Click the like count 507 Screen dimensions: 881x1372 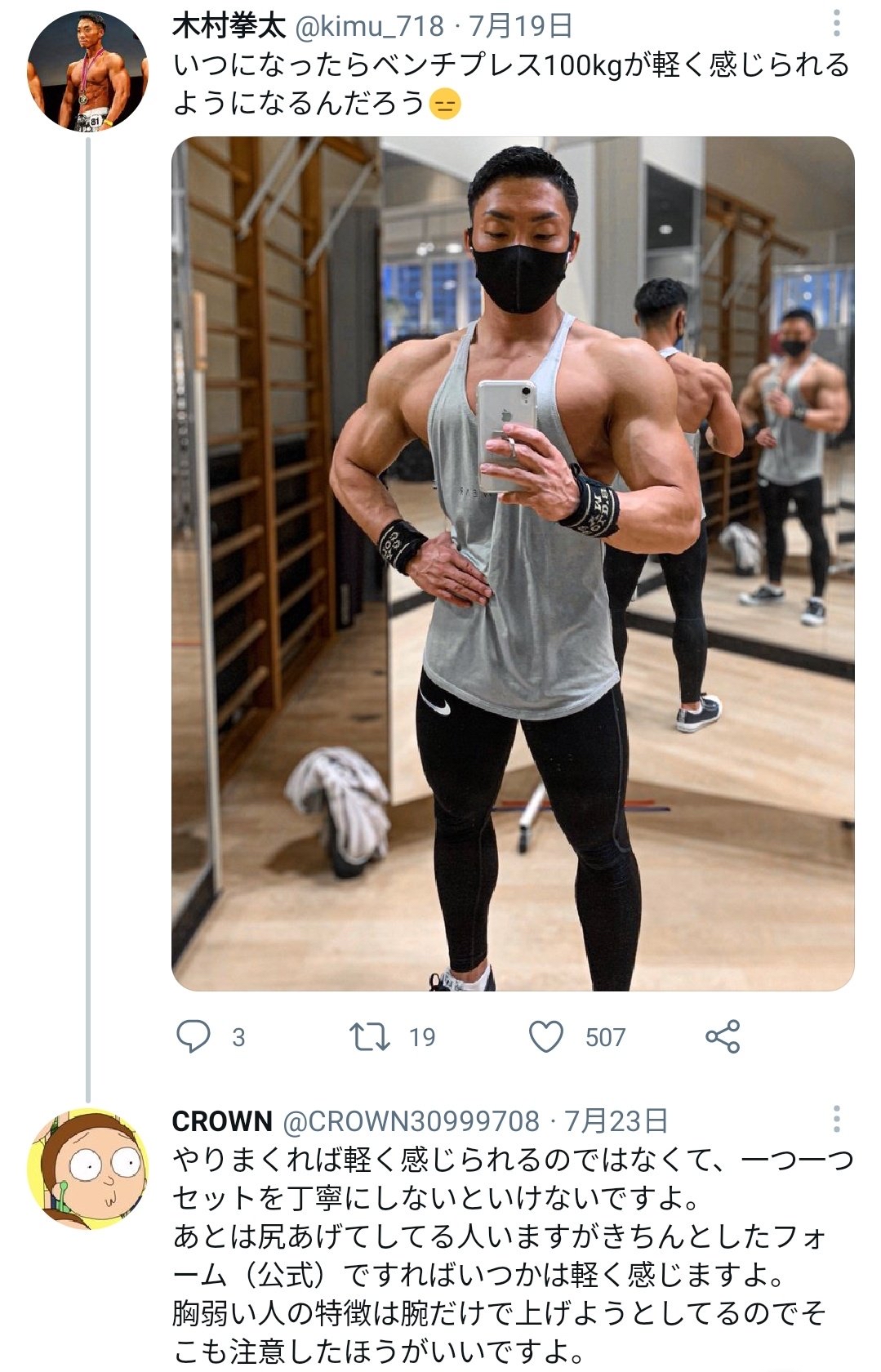pyautogui.click(x=605, y=1037)
